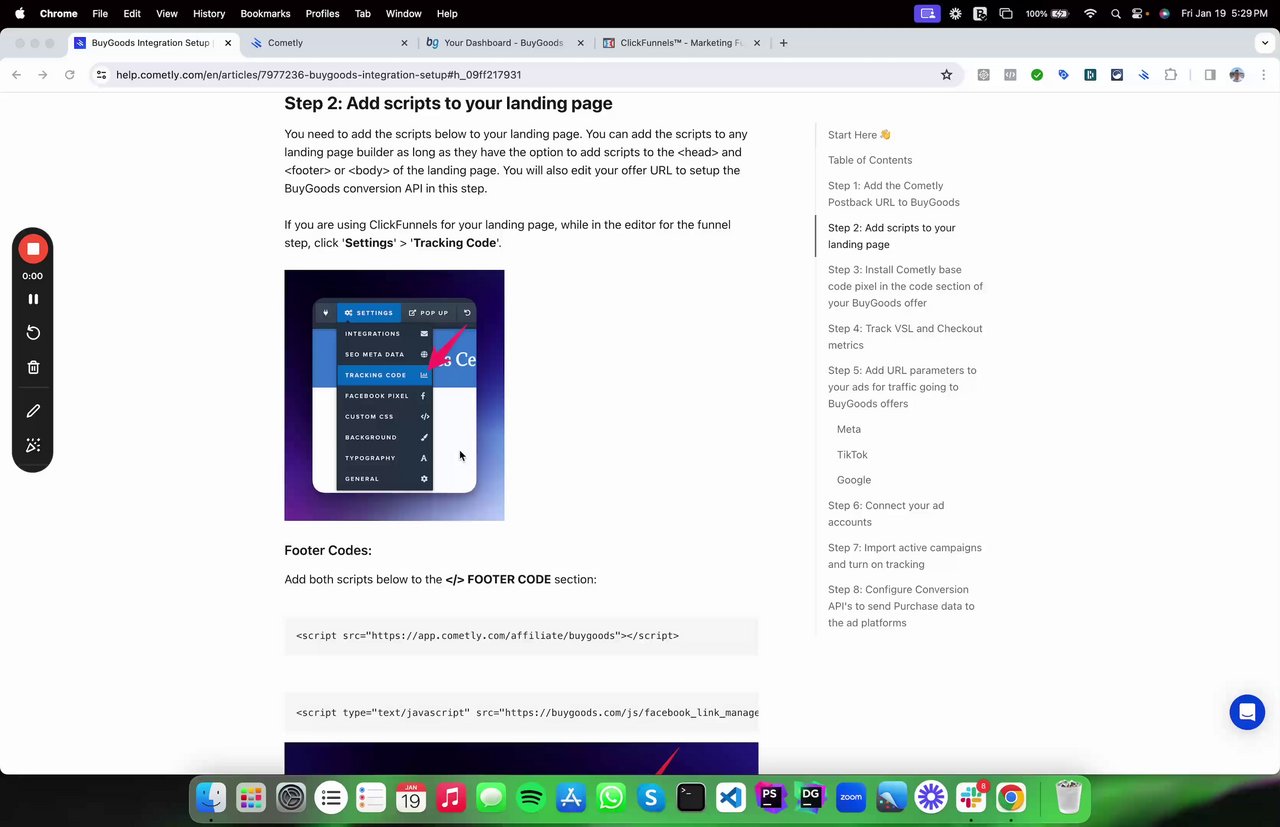Open the History menu
Image resolution: width=1280 pixels, height=827 pixels.
[x=209, y=14]
